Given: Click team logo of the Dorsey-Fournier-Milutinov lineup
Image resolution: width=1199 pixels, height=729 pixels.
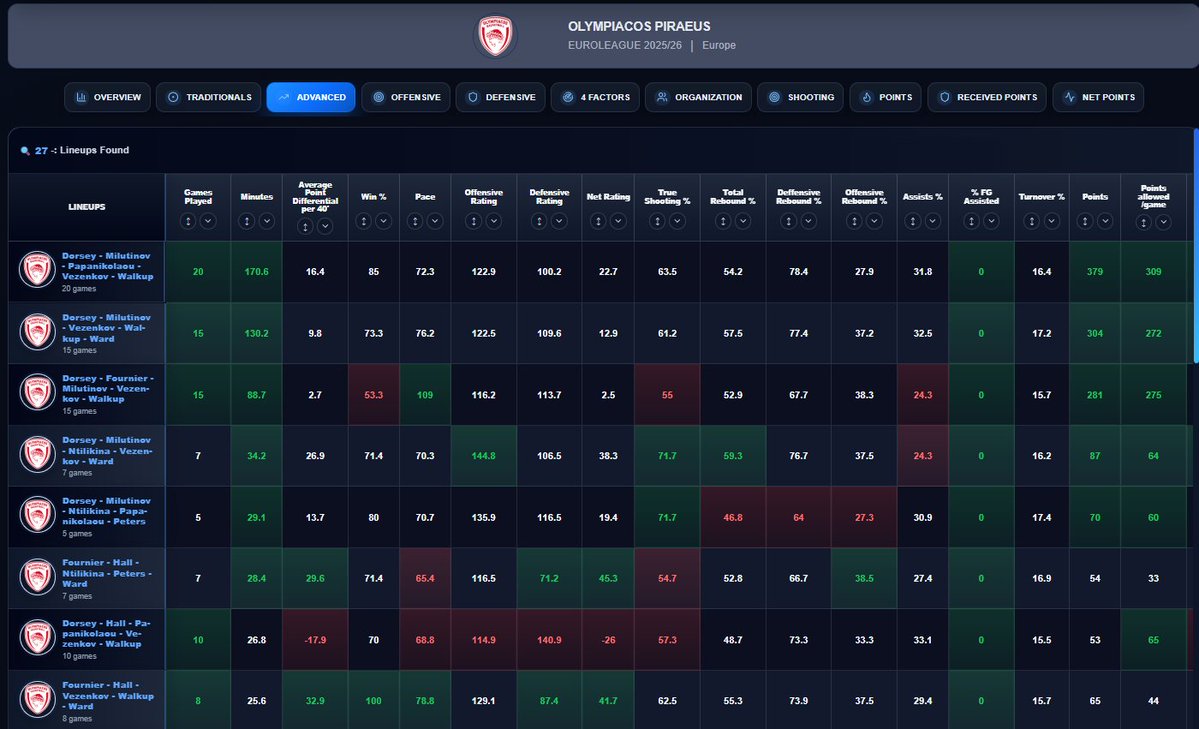Looking at the screenshot, I should coord(37,392).
